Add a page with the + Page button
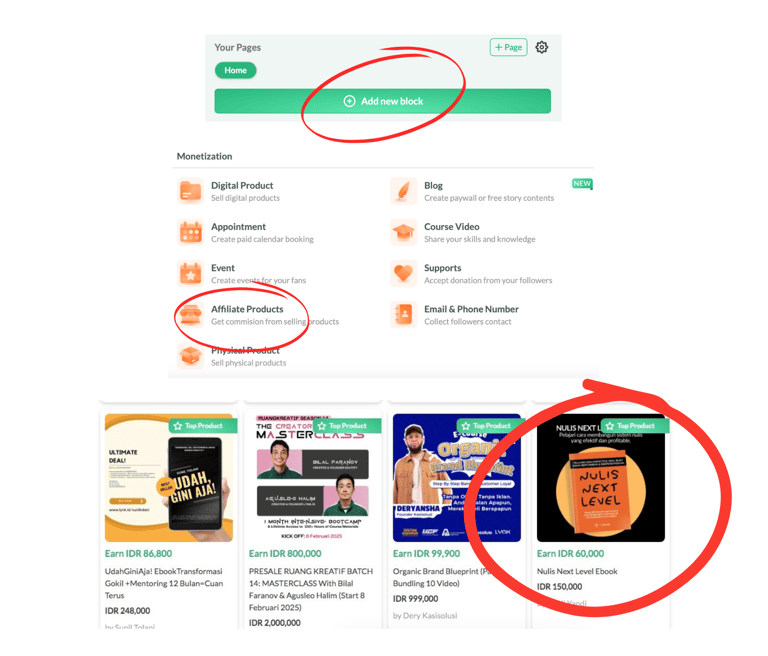The width and height of the screenshot is (768, 656). click(x=508, y=48)
